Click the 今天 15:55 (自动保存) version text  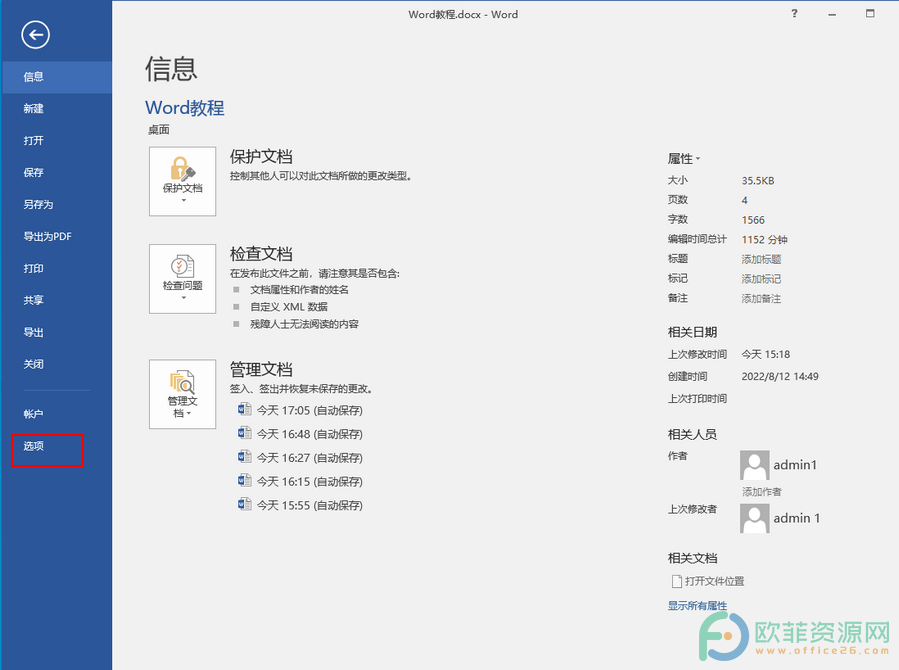coord(310,506)
